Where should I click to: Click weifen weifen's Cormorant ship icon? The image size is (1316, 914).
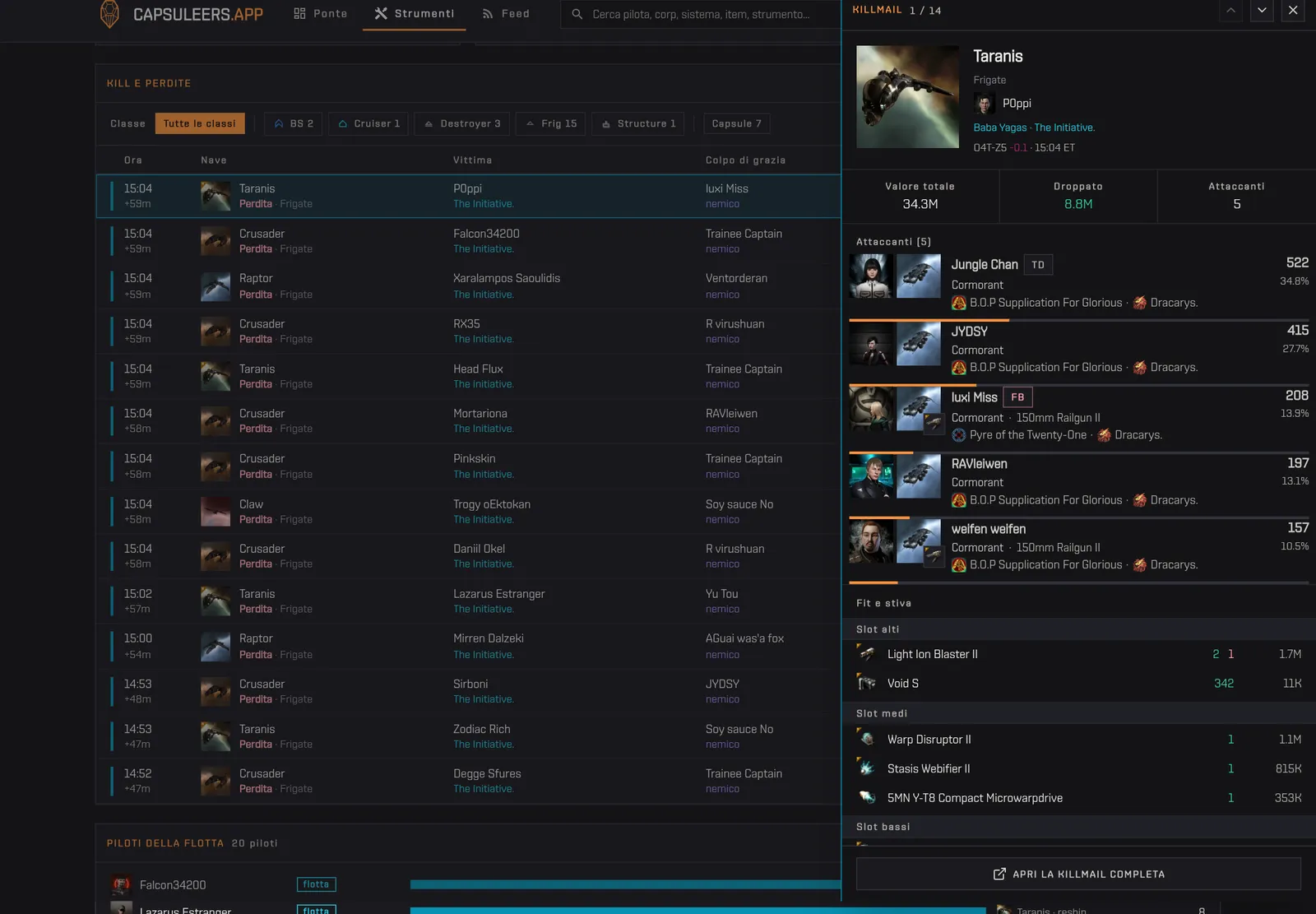(919, 541)
